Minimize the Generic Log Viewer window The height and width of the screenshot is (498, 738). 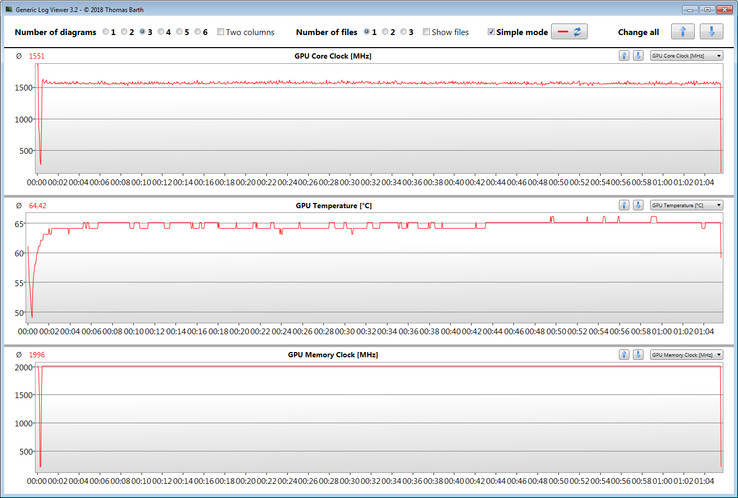click(x=690, y=9)
